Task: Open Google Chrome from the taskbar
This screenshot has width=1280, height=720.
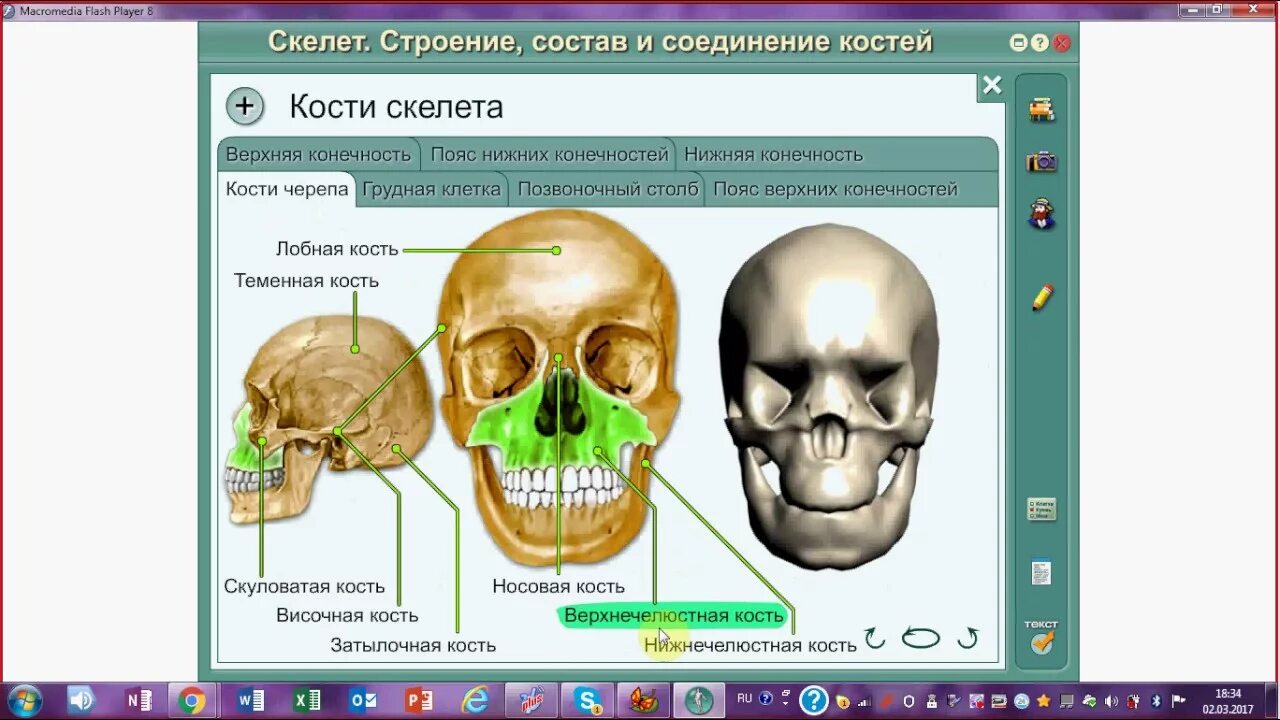Action: pos(190,700)
